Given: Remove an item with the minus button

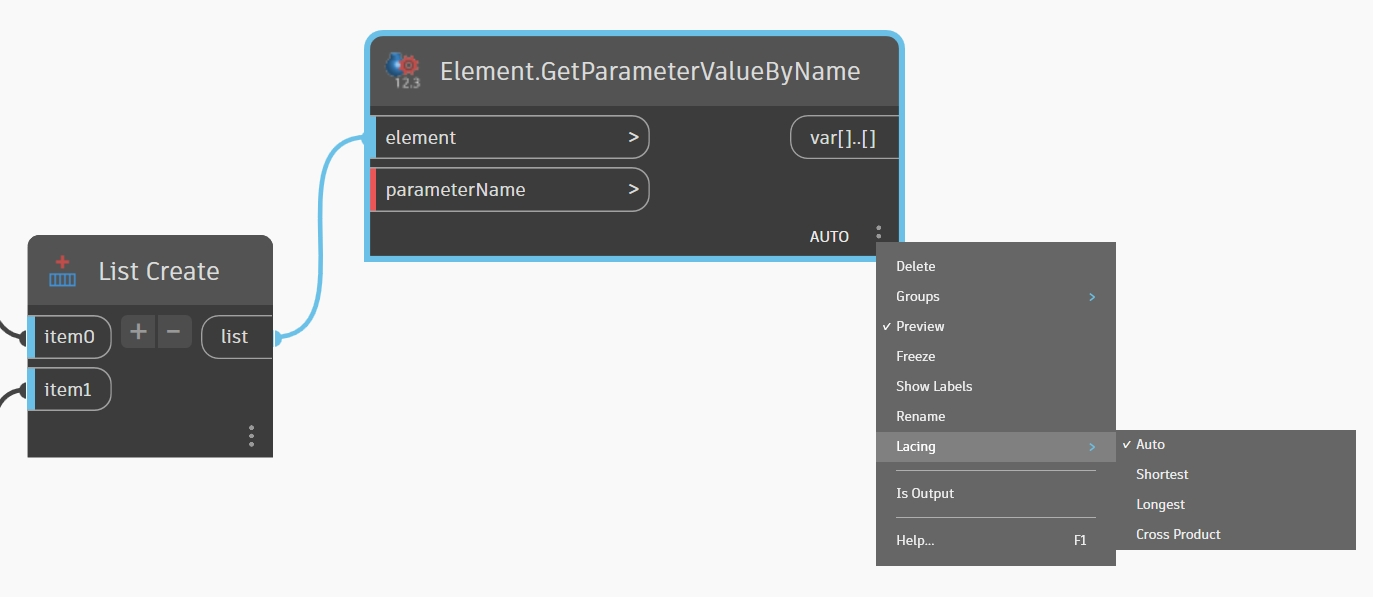Looking at the screenshot, I should (x=173, y=333).
